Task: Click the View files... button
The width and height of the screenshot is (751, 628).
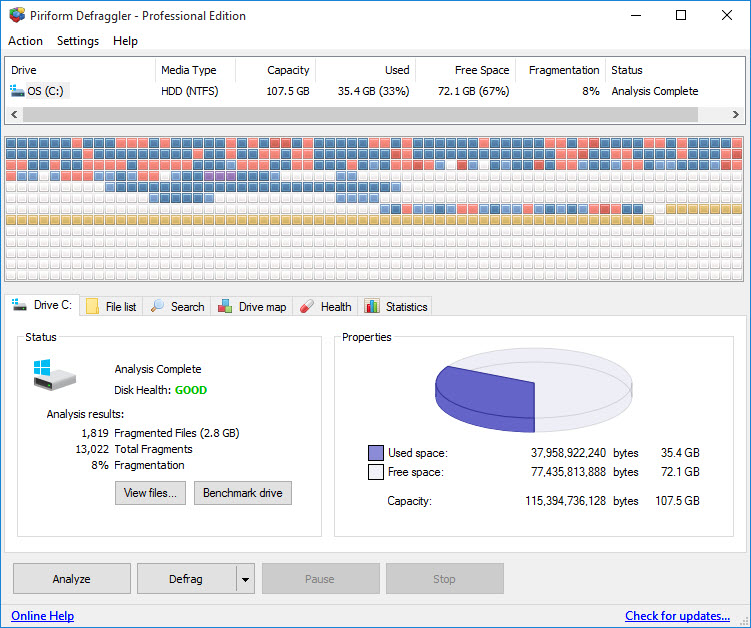Action: [x=150, y=493]
